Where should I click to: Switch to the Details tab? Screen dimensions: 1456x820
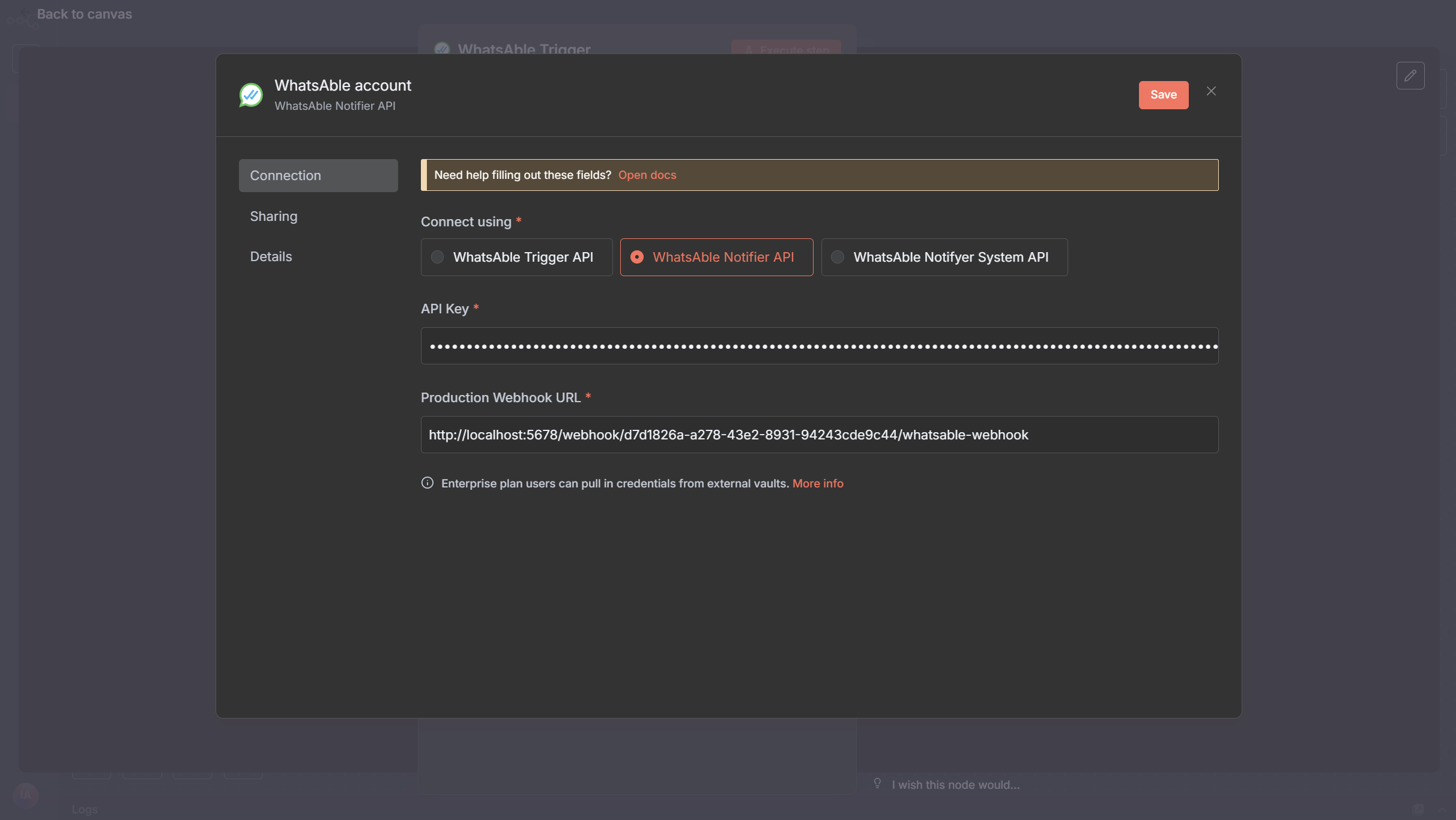pos(271,256)
